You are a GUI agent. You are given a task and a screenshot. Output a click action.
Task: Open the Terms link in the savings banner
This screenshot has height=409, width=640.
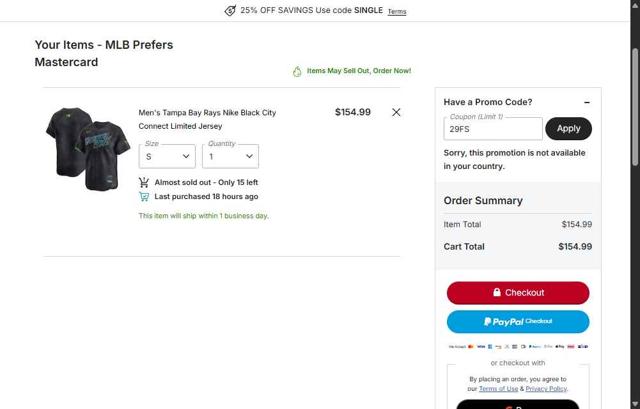397,12
